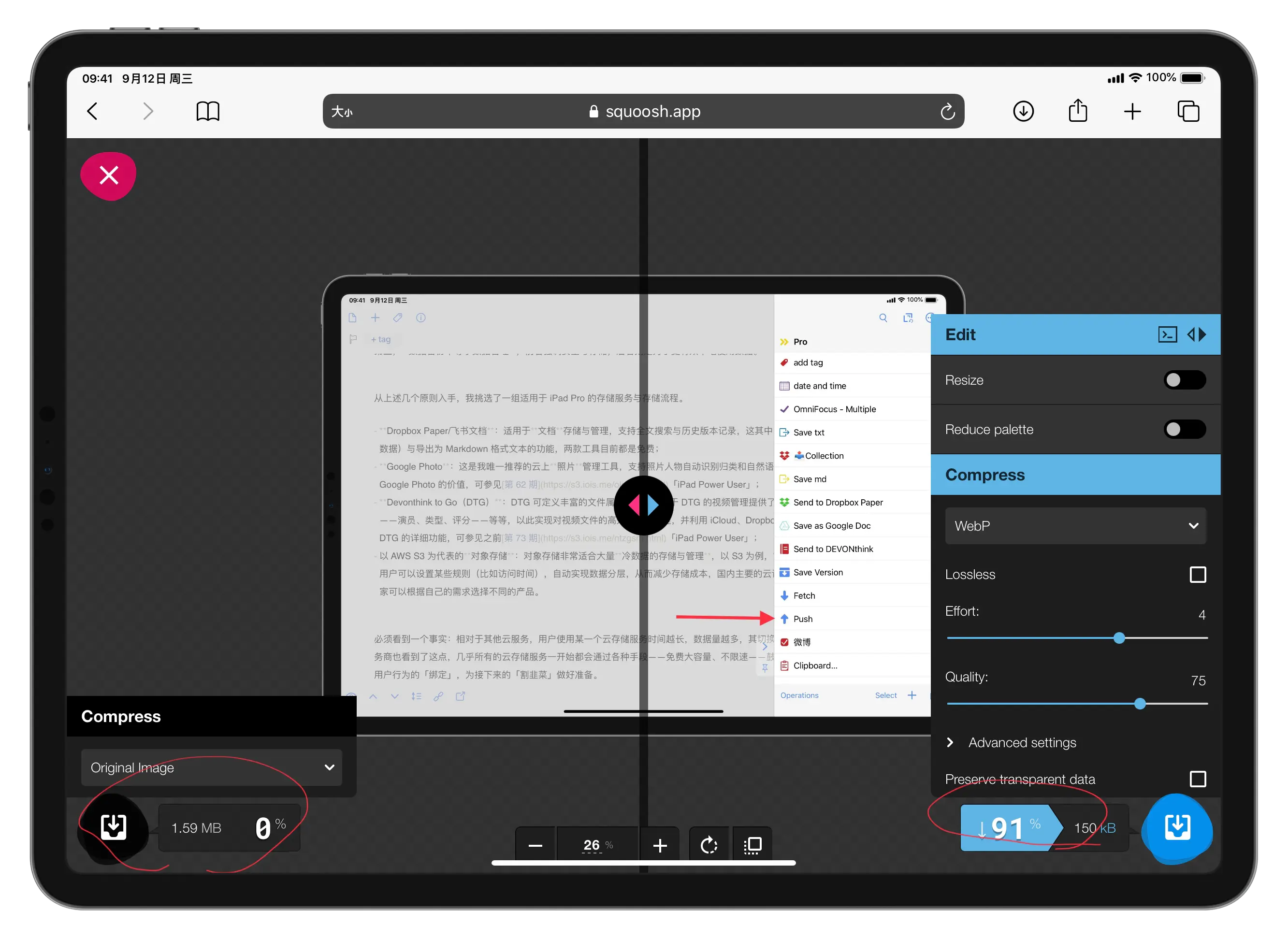Edit the Effort value 4

pos(1201,615)
